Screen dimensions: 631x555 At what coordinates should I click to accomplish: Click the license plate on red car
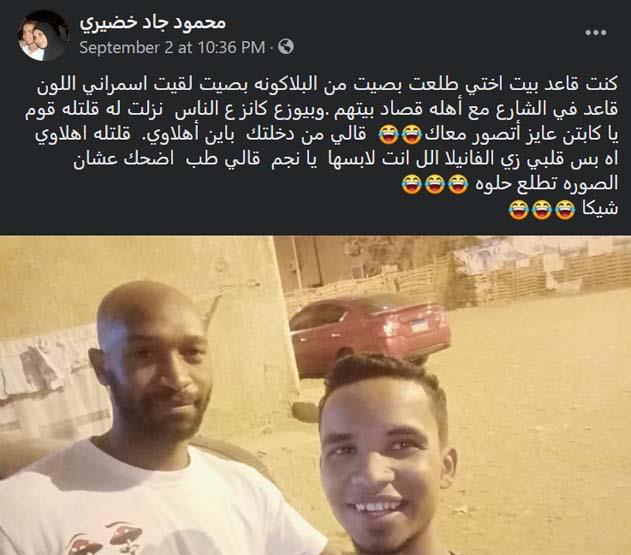420,327
